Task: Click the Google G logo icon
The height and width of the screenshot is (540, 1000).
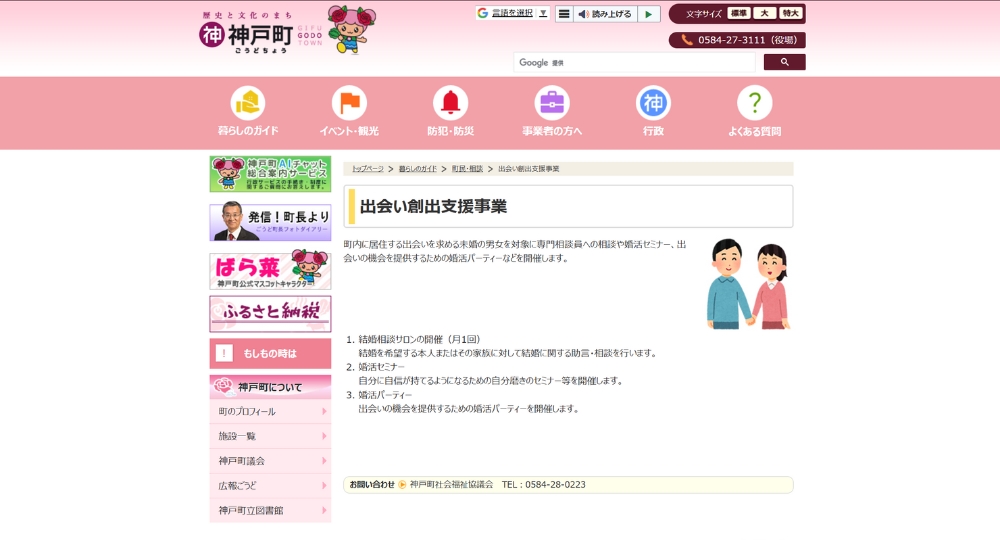Action: (x=483, y=13)
